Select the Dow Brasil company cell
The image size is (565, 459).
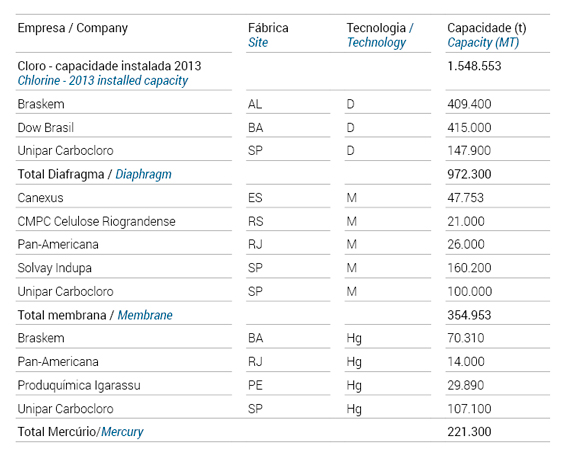tap(46, 128)
